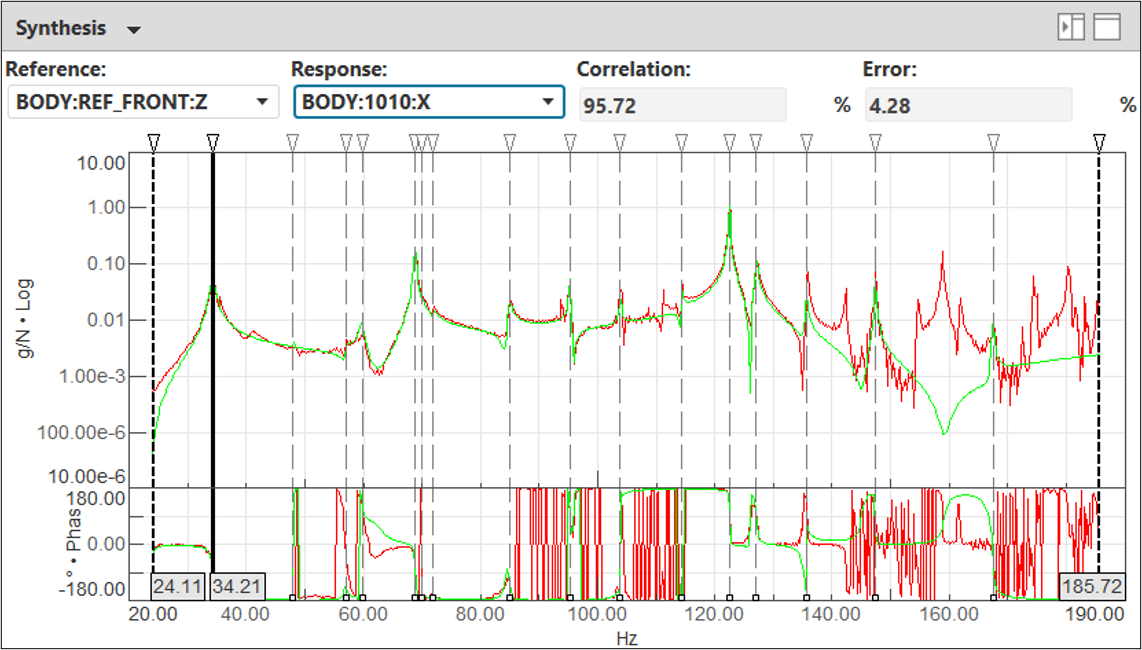
Task: Select the bold cursor marker triangle at 34.21 Hz
Action: 213,142
